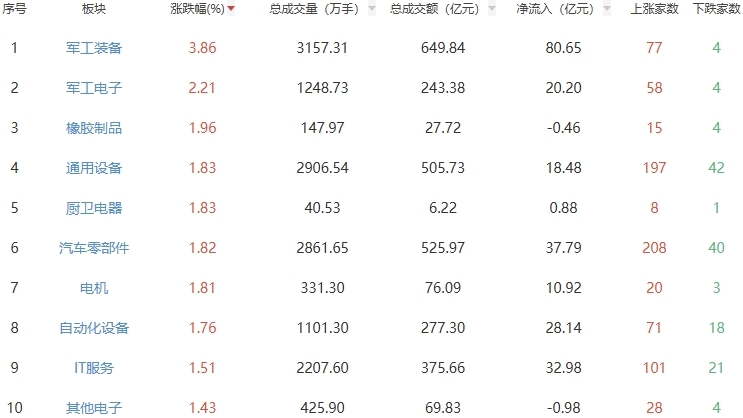Click the red sort arrow beside 涨跌幅(%)

click(x=232, y=9)
